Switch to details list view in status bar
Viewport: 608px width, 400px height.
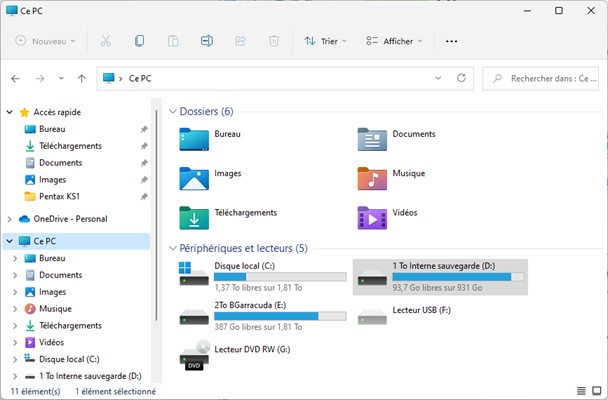tap(581, 390)
